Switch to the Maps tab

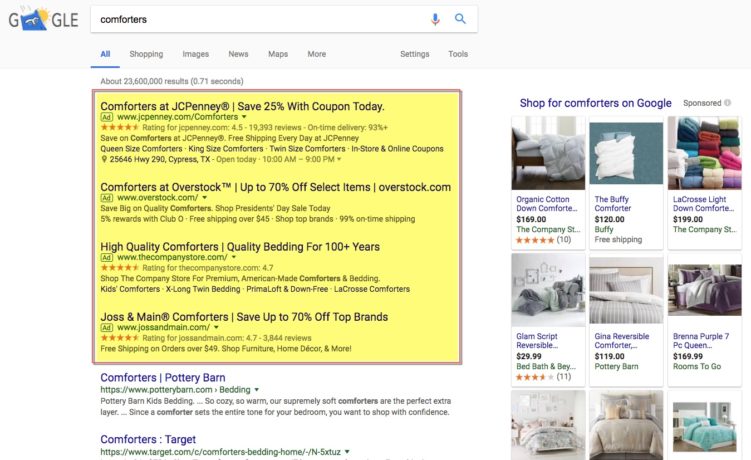278,54
